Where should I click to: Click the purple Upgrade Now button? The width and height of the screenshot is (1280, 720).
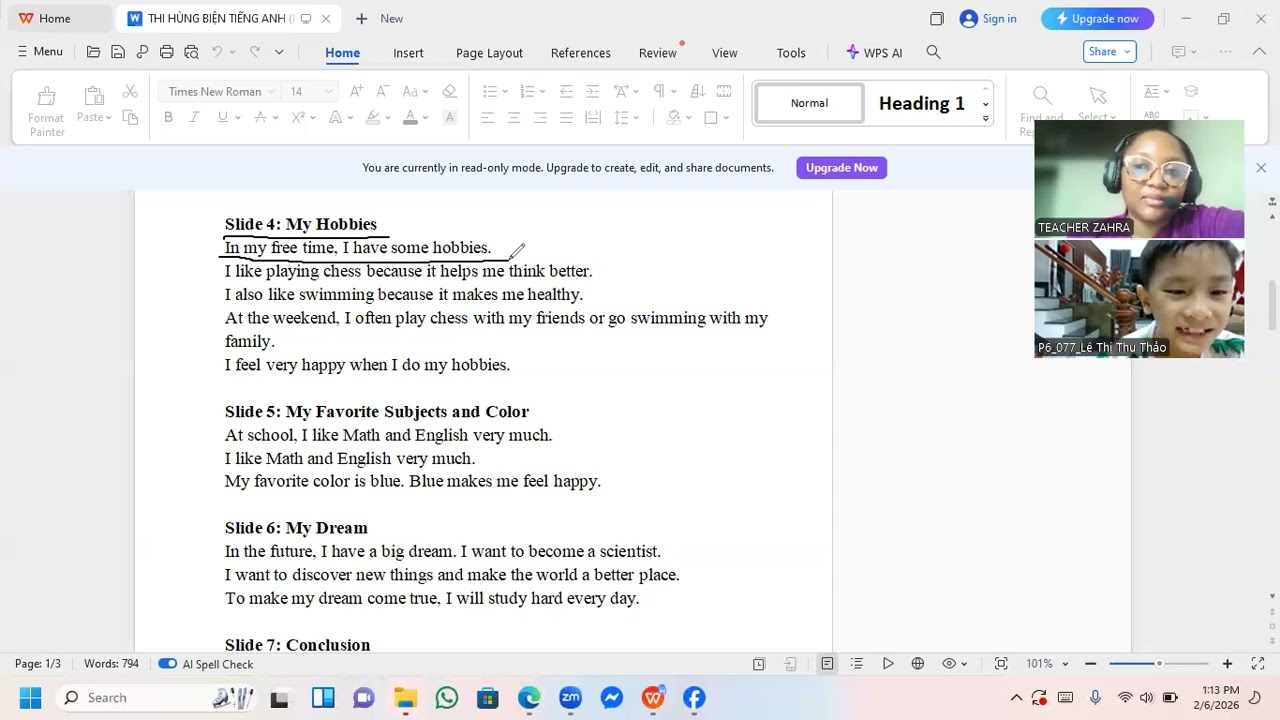click(x=841, y=168)
